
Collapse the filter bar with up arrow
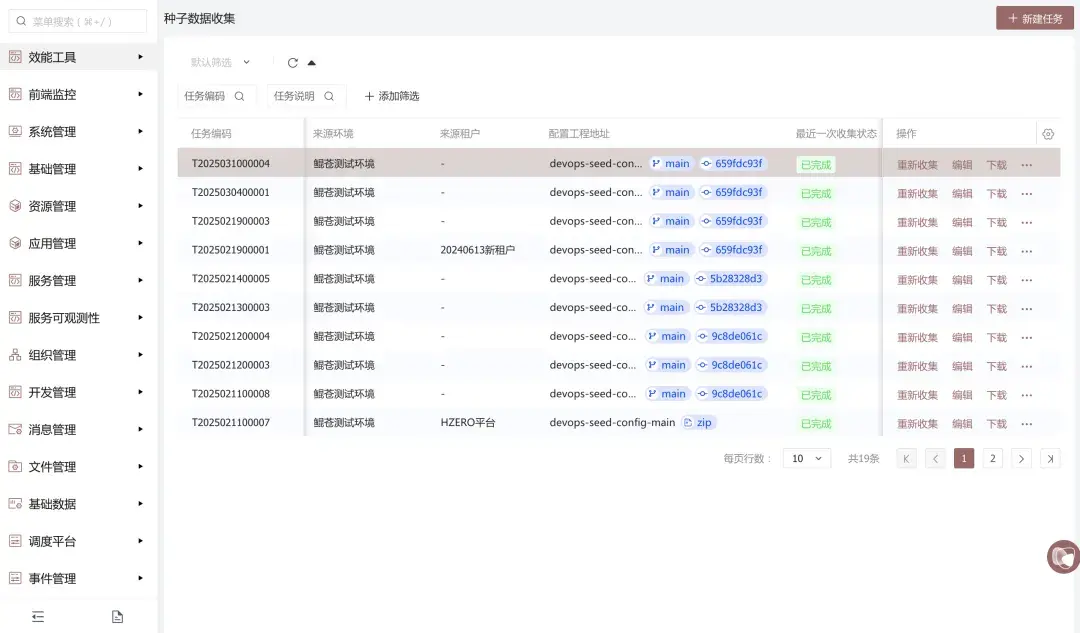point(312,63)
